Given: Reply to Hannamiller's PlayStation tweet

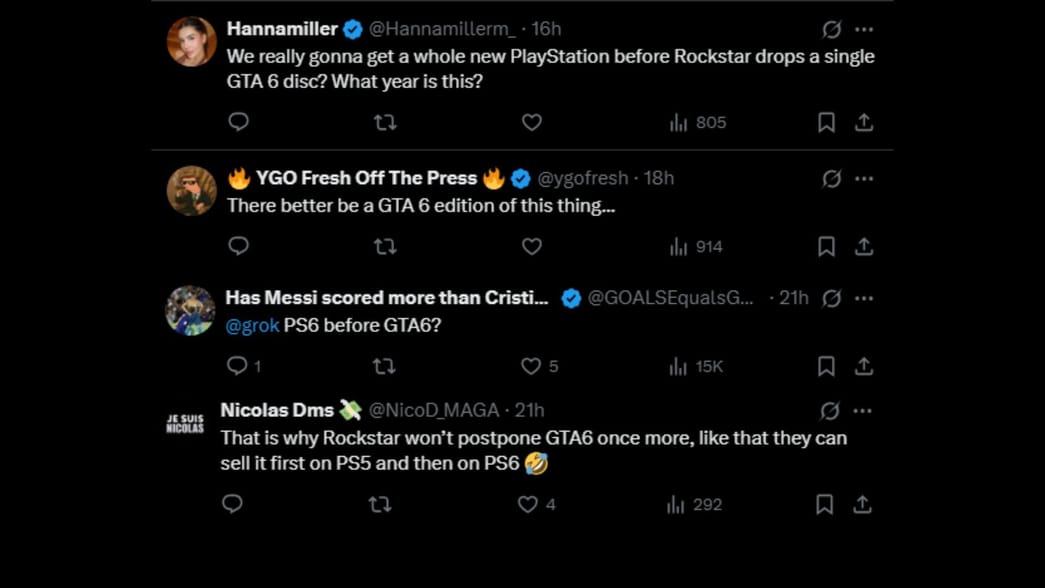Looking at the screenshot, I should 237,122.
